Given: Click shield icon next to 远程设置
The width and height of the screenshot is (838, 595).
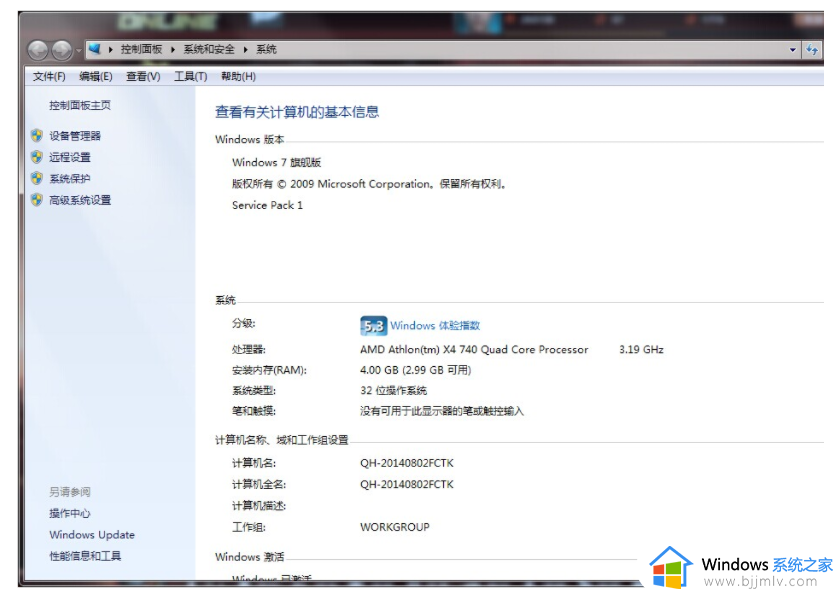Looking at the screenshot, I should tap(37, 157).
